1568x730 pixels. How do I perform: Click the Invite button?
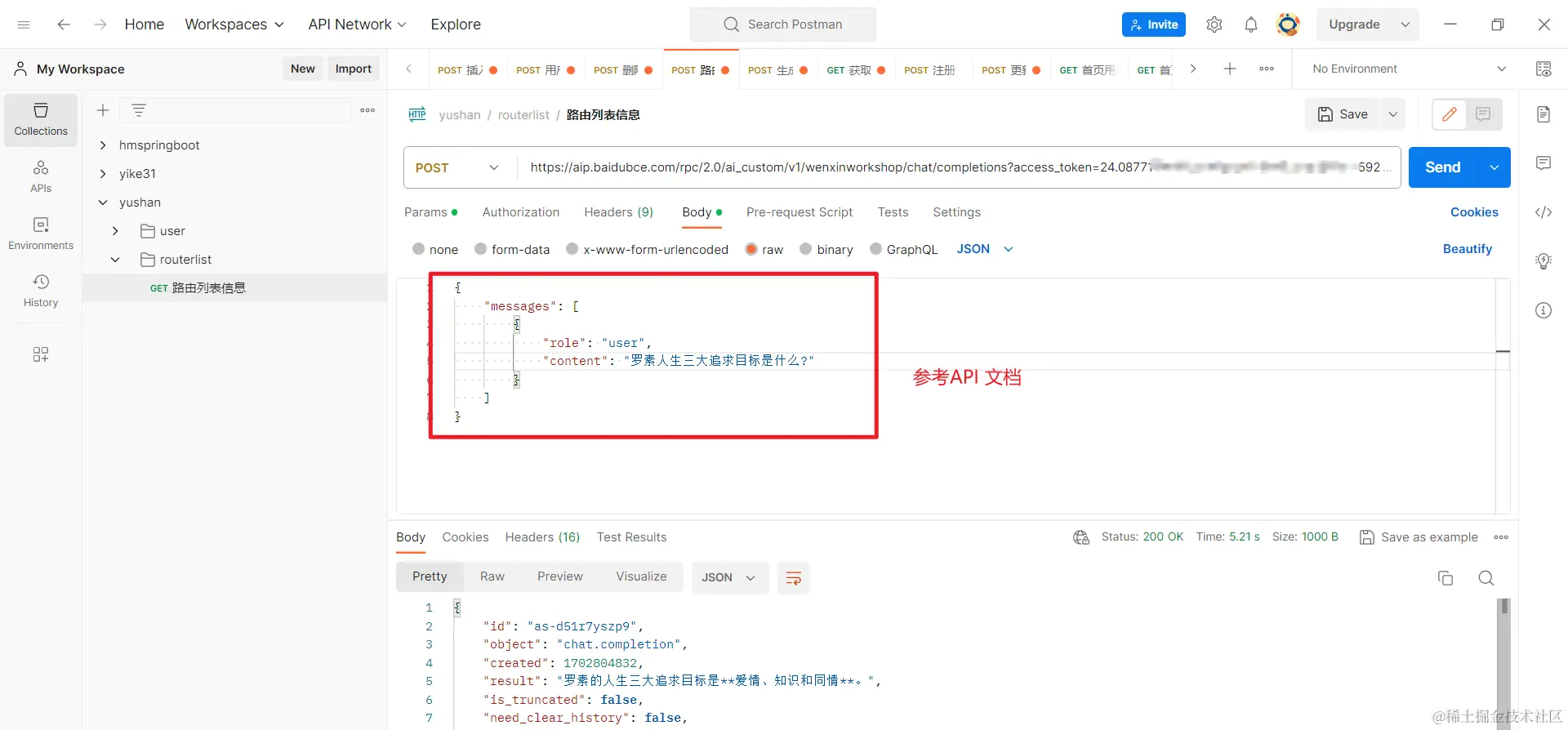point(1154,24)
